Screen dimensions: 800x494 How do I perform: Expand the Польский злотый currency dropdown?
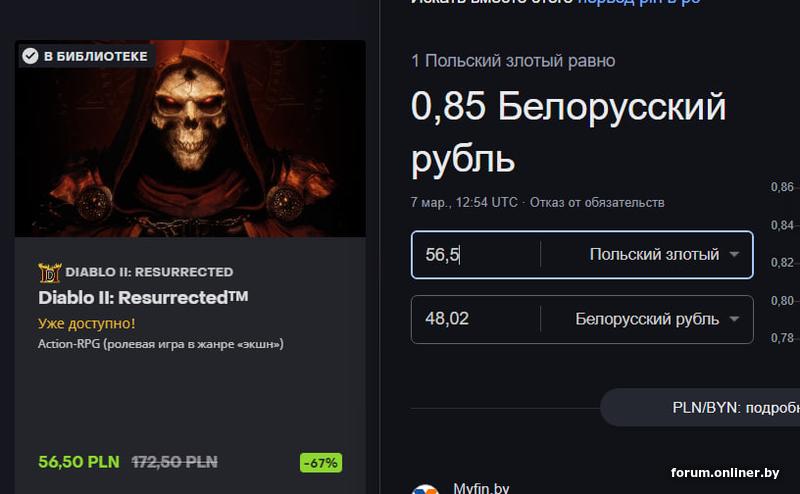click(x=647, y=254)
